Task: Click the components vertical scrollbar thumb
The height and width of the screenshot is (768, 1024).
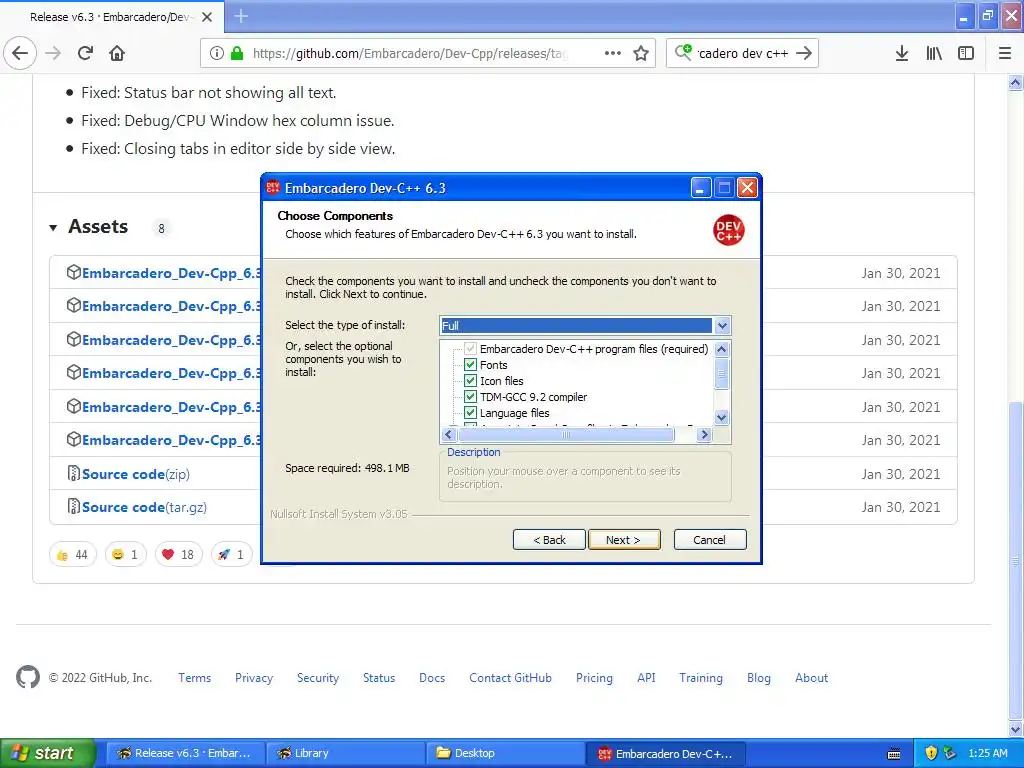Action: click(722, 374)
